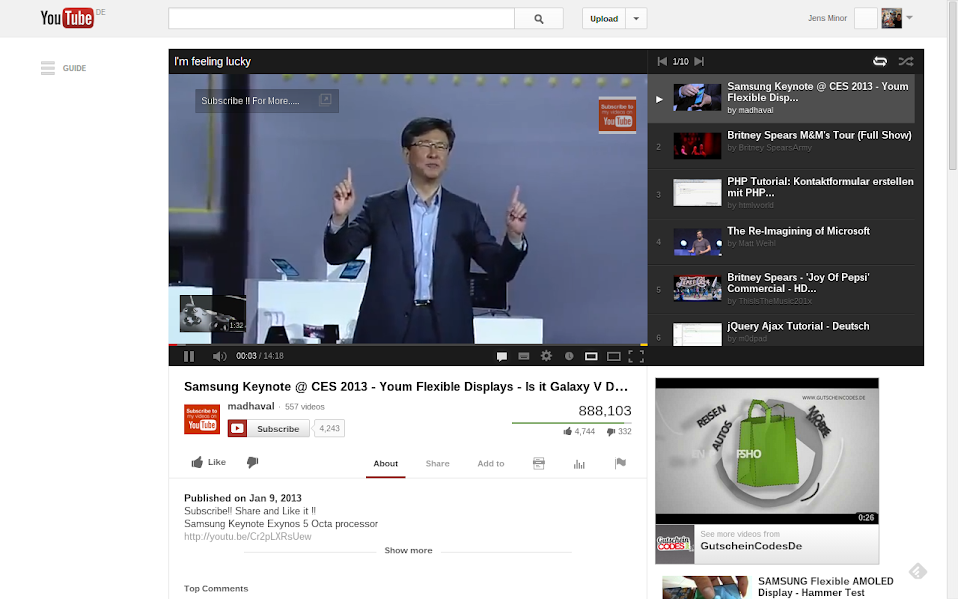Image resolution: width=958 pixels, height=599 pixels.
Task: Open the account menu dropdown arrow
Action: (x=910, y=18)
